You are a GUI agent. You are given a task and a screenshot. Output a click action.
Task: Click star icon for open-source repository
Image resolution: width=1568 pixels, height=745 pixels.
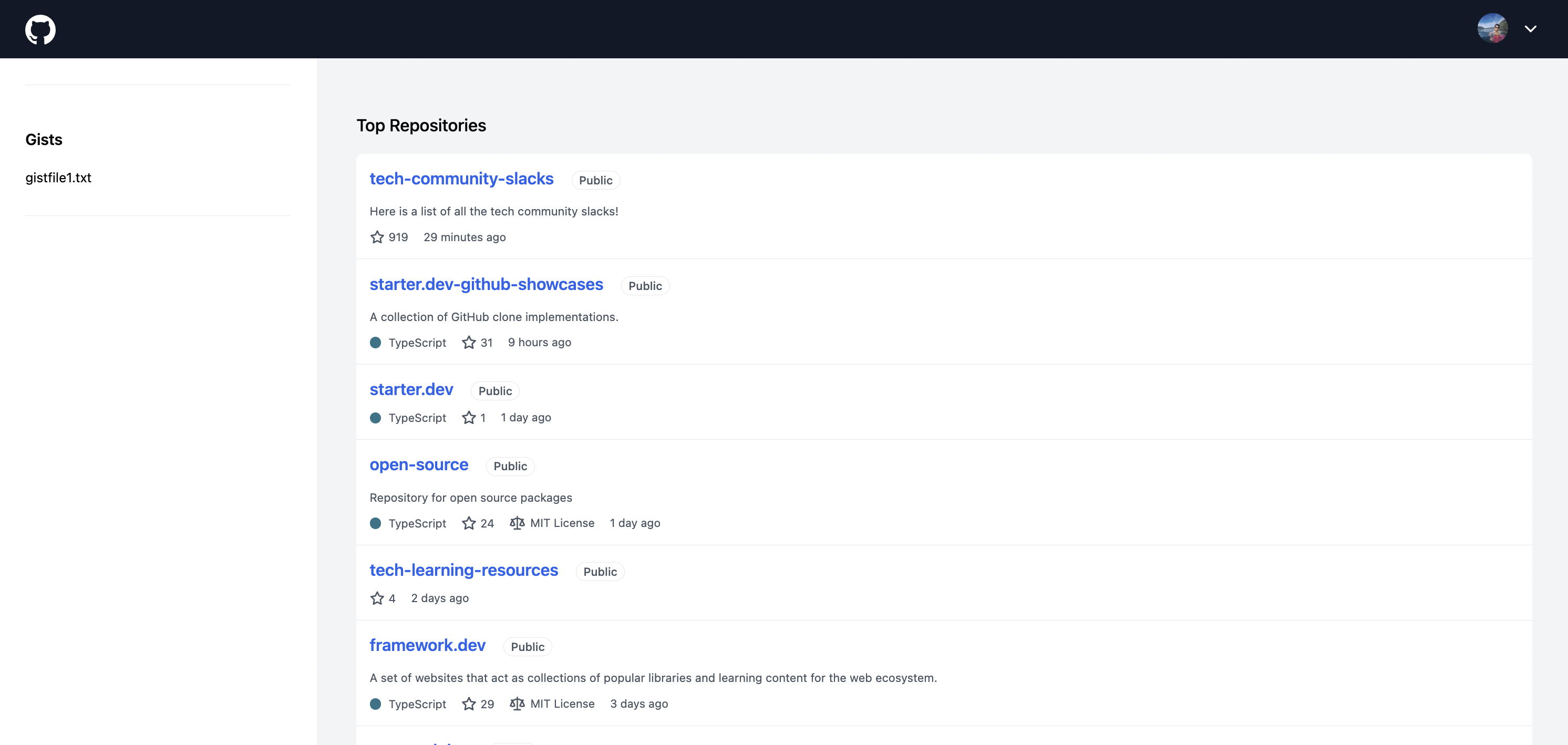tap(468, 523)
